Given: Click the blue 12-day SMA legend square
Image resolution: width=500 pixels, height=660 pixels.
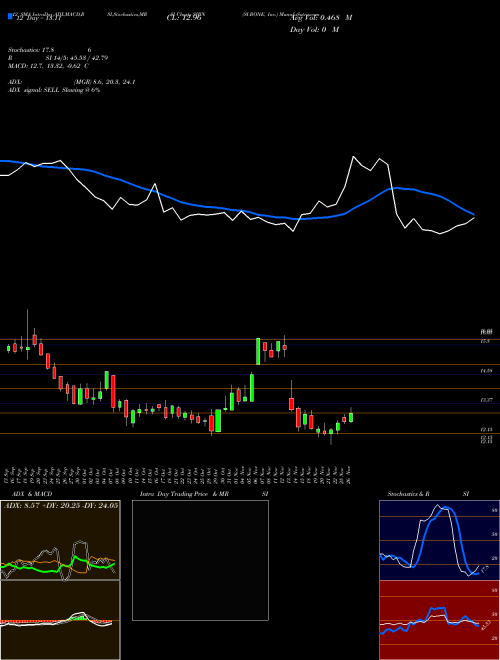Looking at the screenshot, I should click(10, 17).
